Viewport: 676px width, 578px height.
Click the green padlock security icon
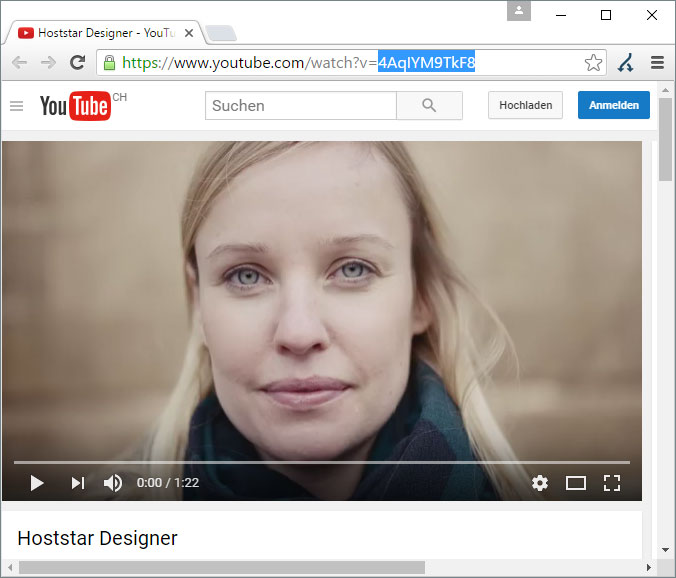point(110,63)
